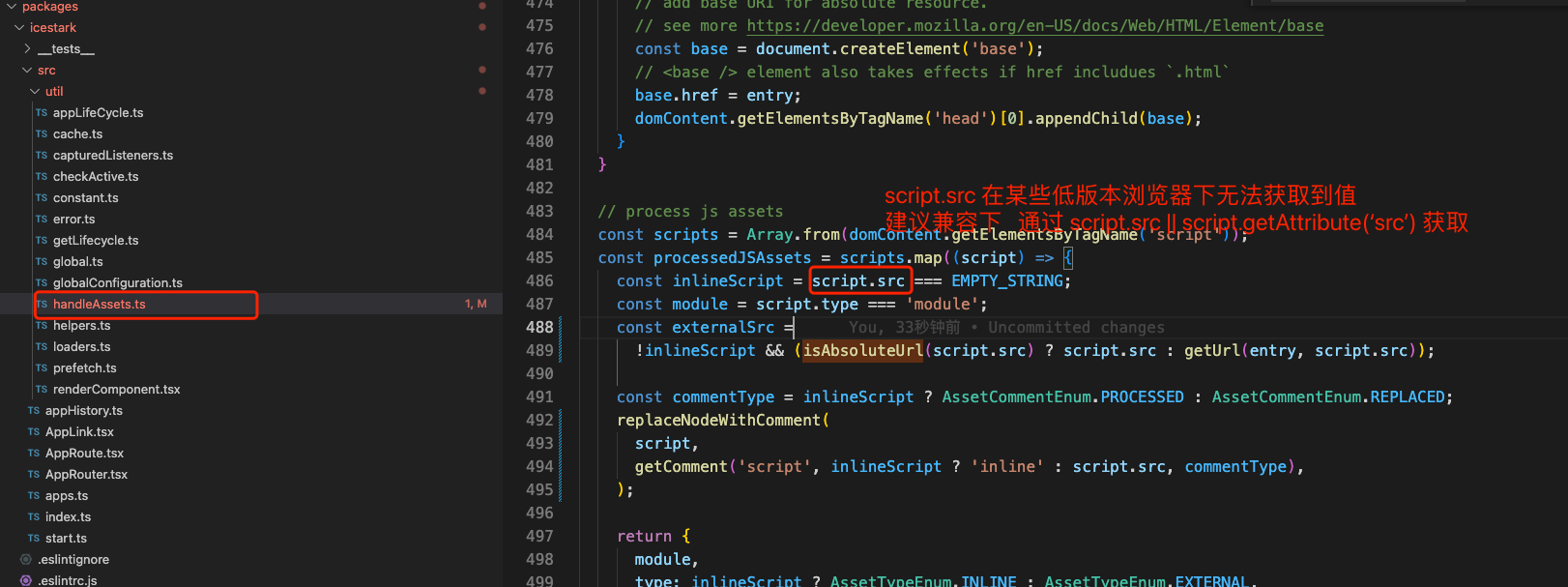Open the developer.mozilla.org base element link
The width and height of the screenshot is (1568, 587).
(1035, 26)
